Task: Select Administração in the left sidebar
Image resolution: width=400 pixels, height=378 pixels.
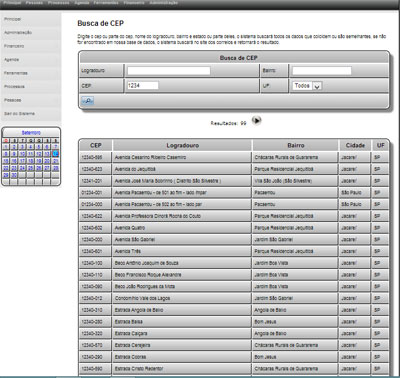Action: (x=31, y=33)
